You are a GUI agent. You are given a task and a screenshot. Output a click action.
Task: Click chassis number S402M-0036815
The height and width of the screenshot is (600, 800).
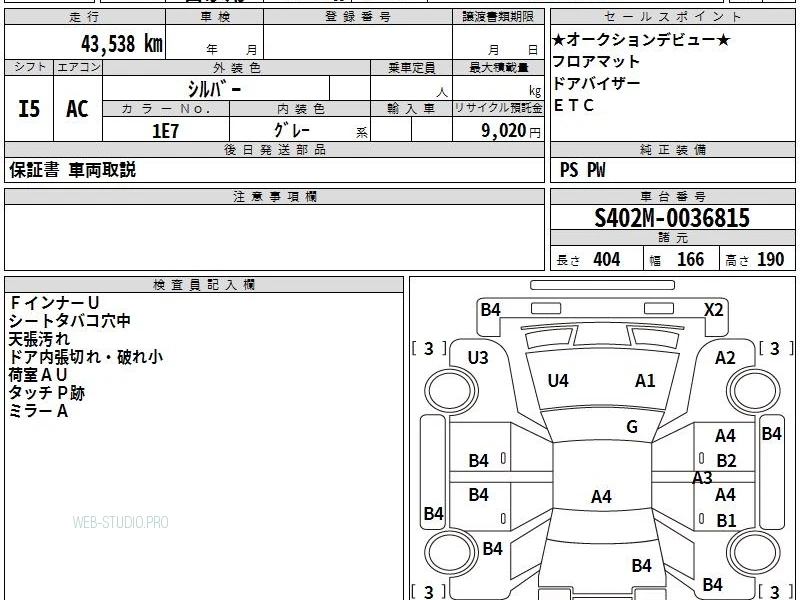672,218
